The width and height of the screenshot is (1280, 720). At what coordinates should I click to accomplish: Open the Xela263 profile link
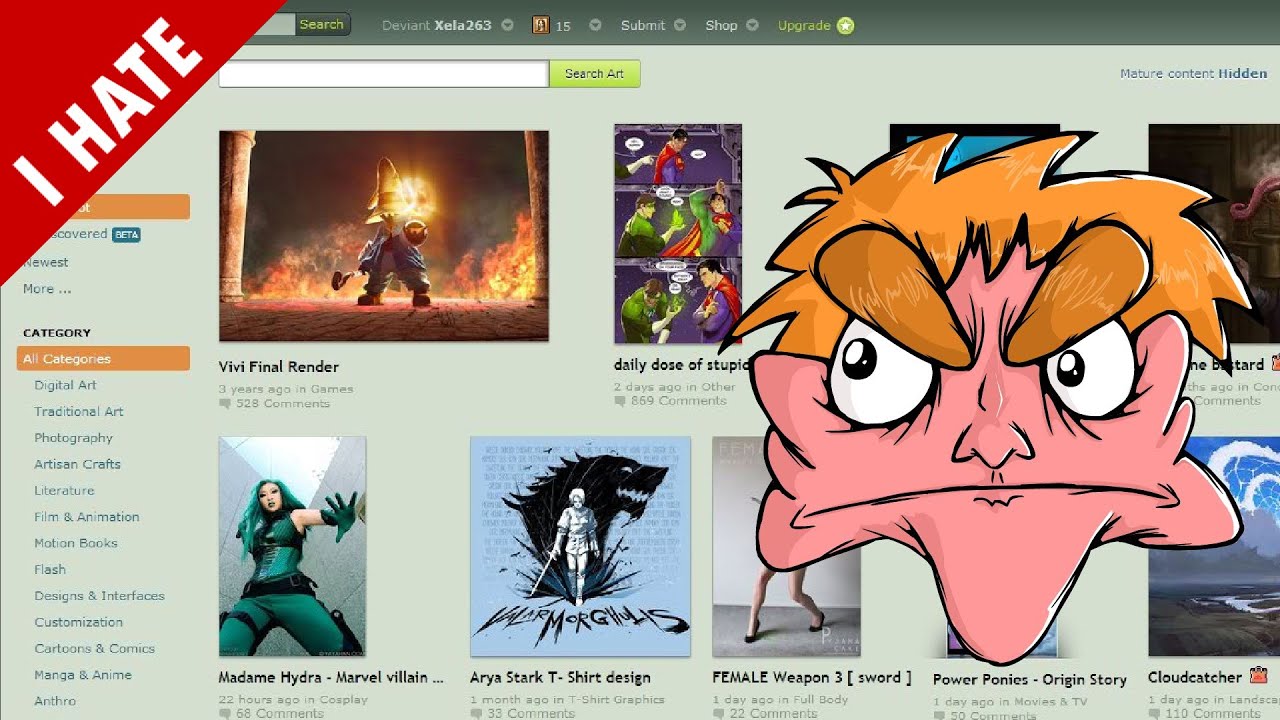tap(462, 25)
